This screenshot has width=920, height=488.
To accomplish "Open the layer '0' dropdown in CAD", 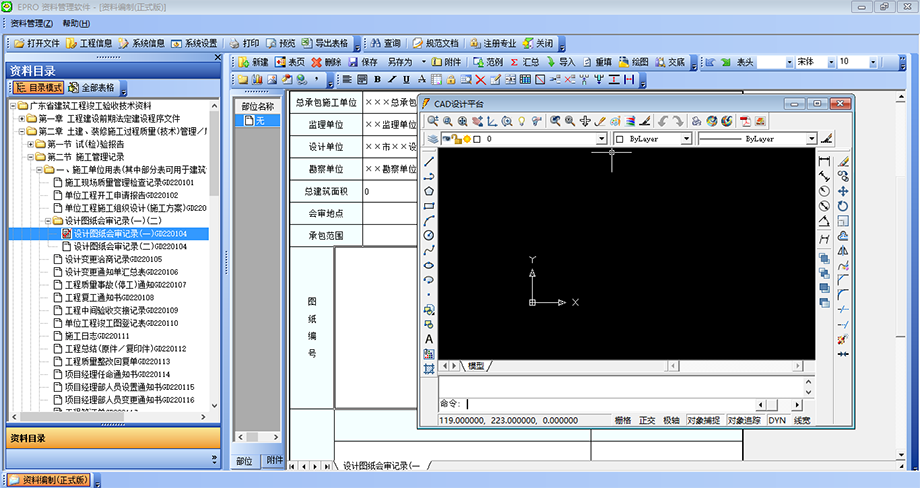I will [x=601, y=139].
